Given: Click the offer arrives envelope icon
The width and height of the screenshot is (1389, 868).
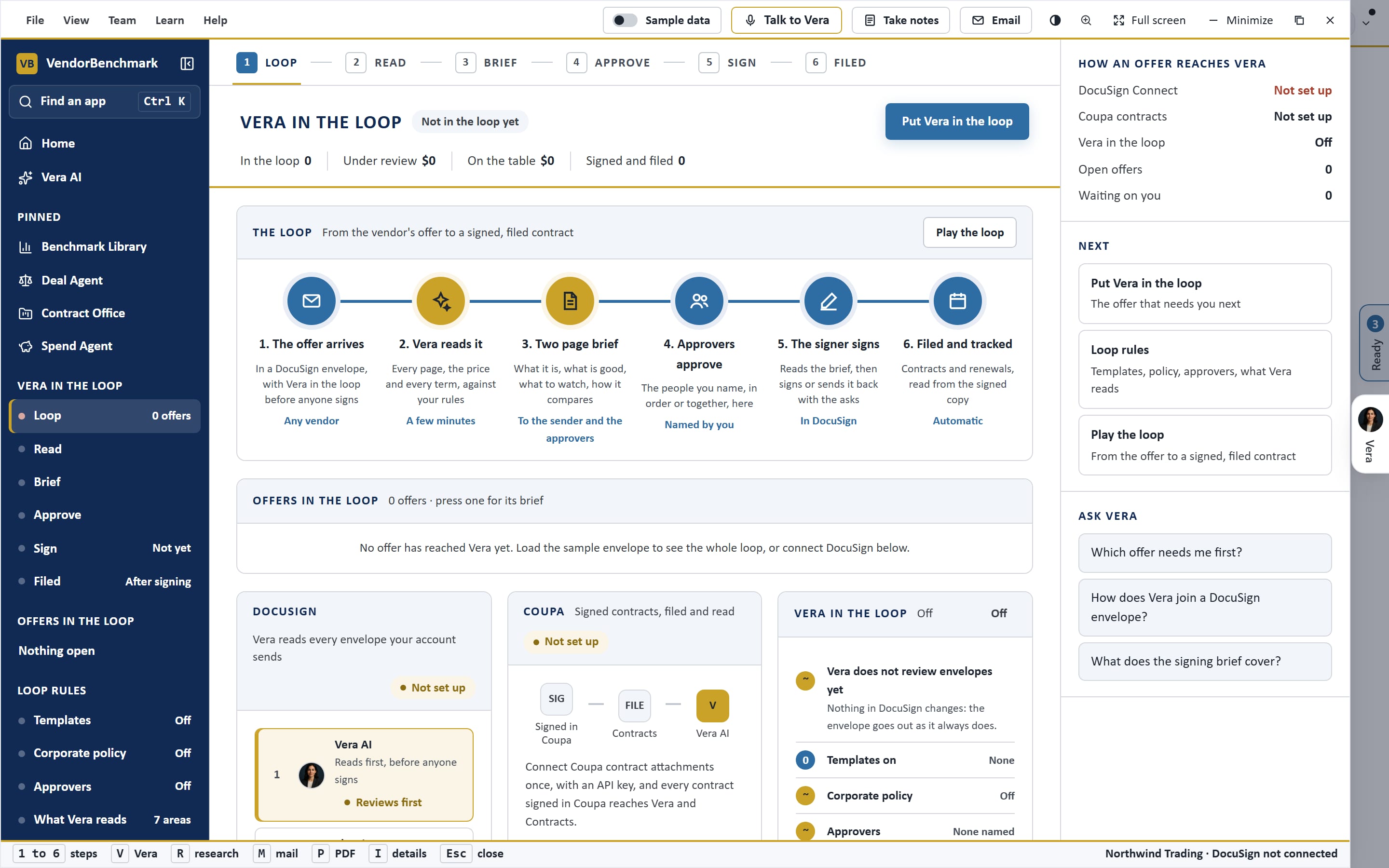Looking at the screenshot, I should coord(311,301).
